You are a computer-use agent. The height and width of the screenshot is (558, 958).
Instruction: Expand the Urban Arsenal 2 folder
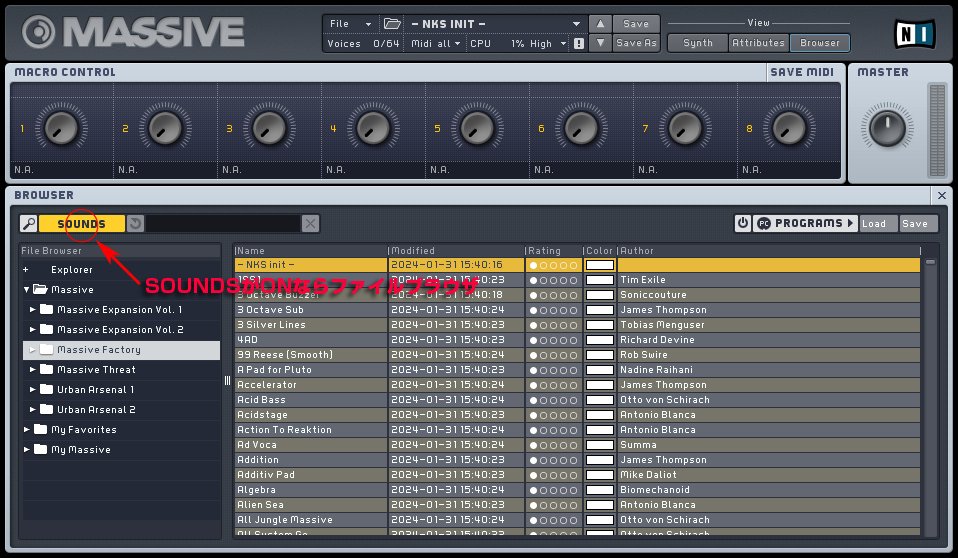[33, 409]
